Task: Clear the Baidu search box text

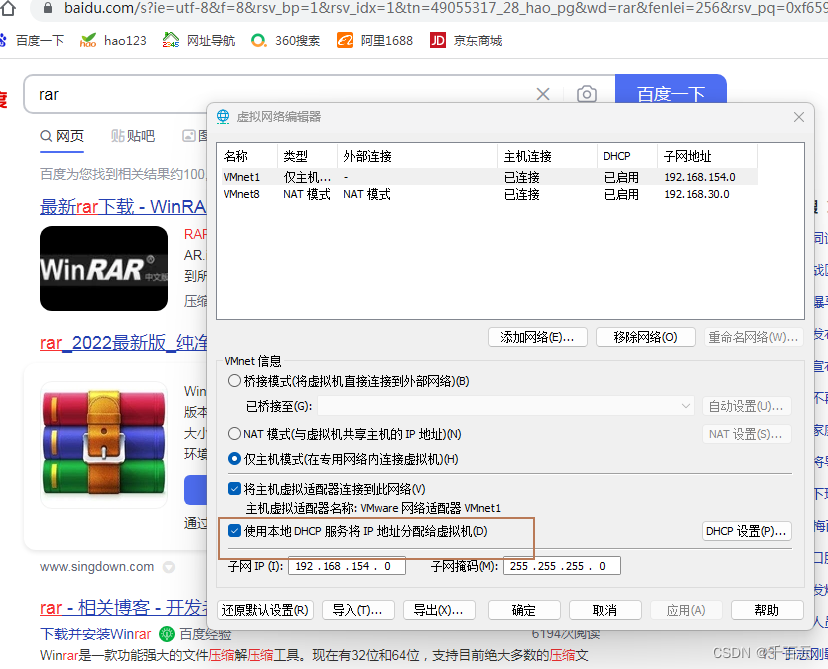Action: (543, 94)
